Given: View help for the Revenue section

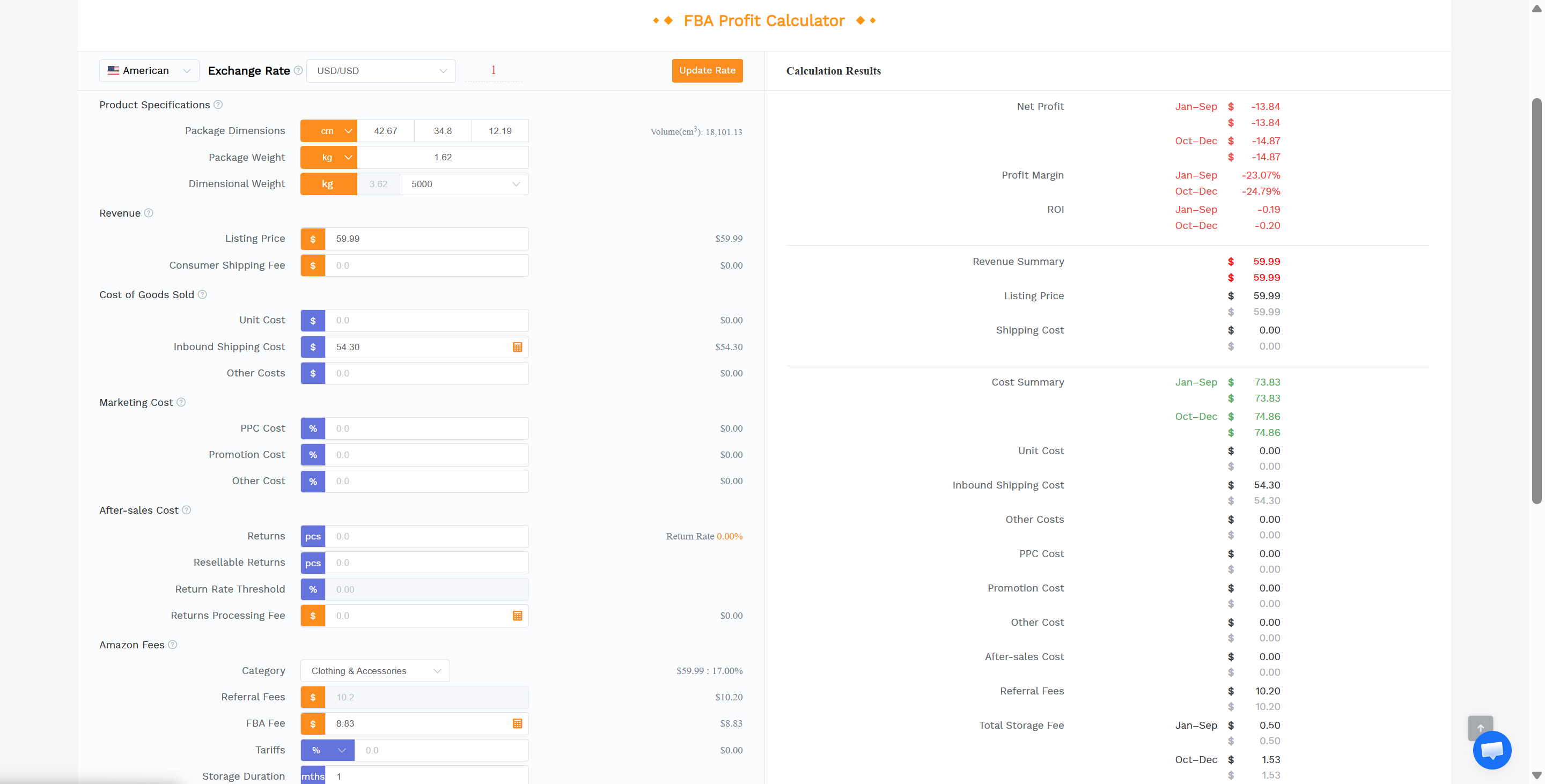Looking at the screenshot, I should 149,213.
